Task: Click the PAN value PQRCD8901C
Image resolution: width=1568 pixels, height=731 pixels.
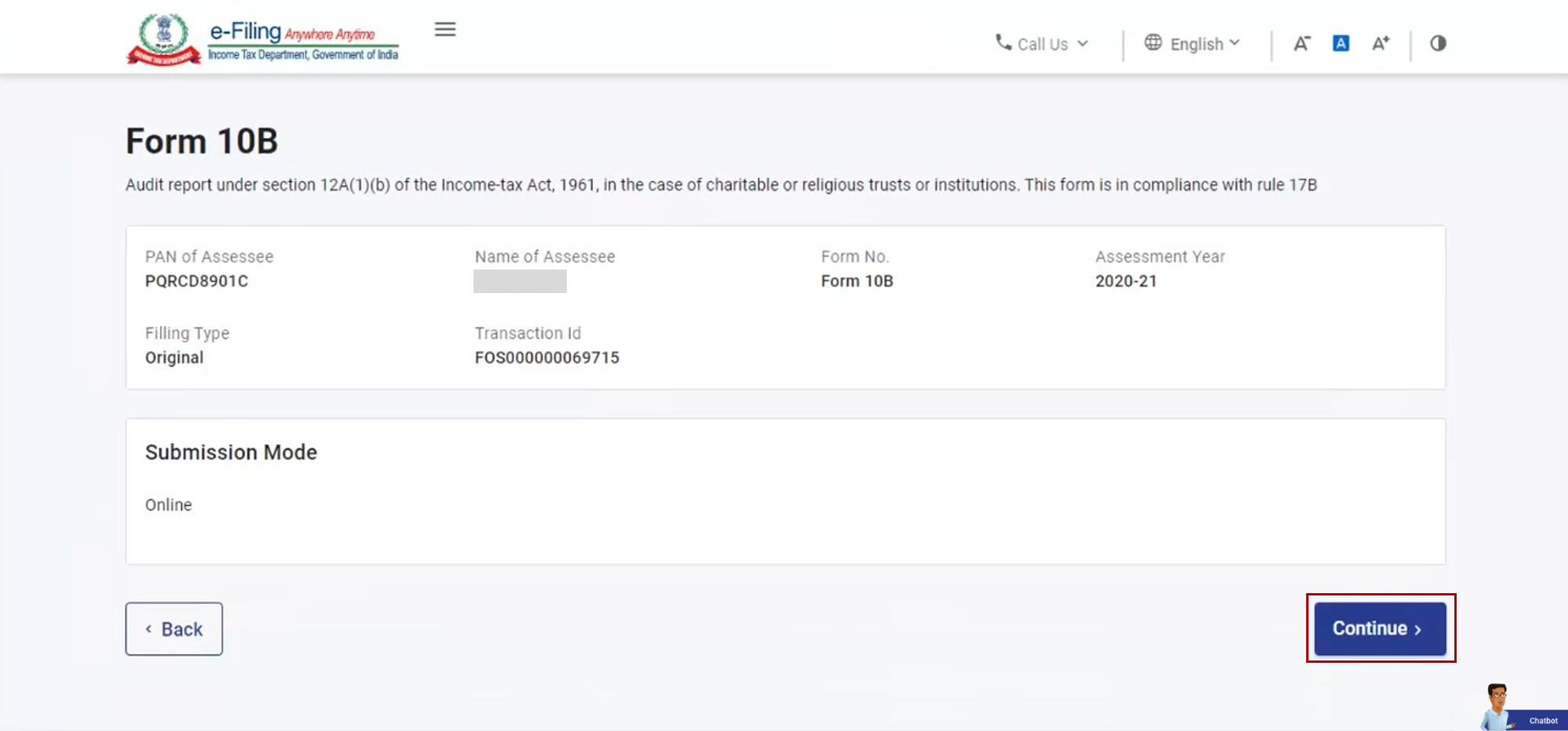Action: (196, 281)
